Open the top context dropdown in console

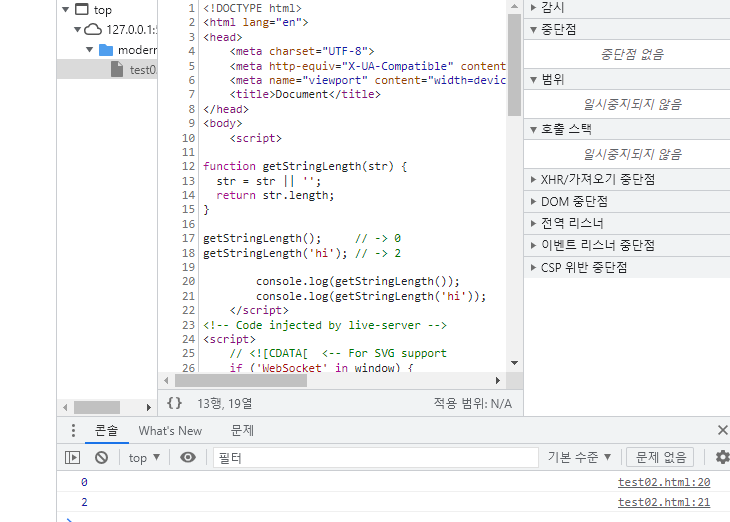(x=144, y=458)
